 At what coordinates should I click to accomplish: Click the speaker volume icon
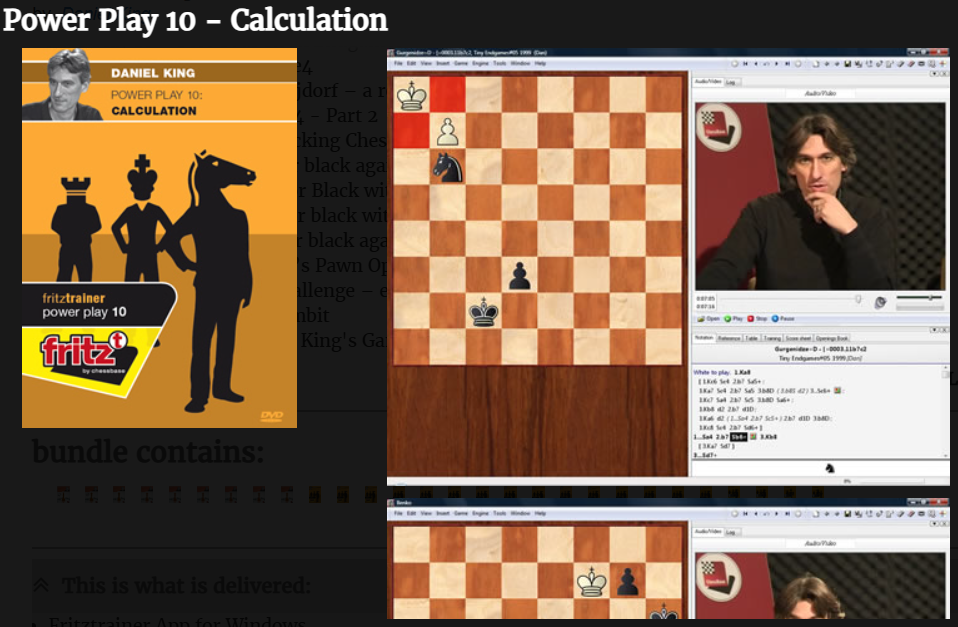880,302
